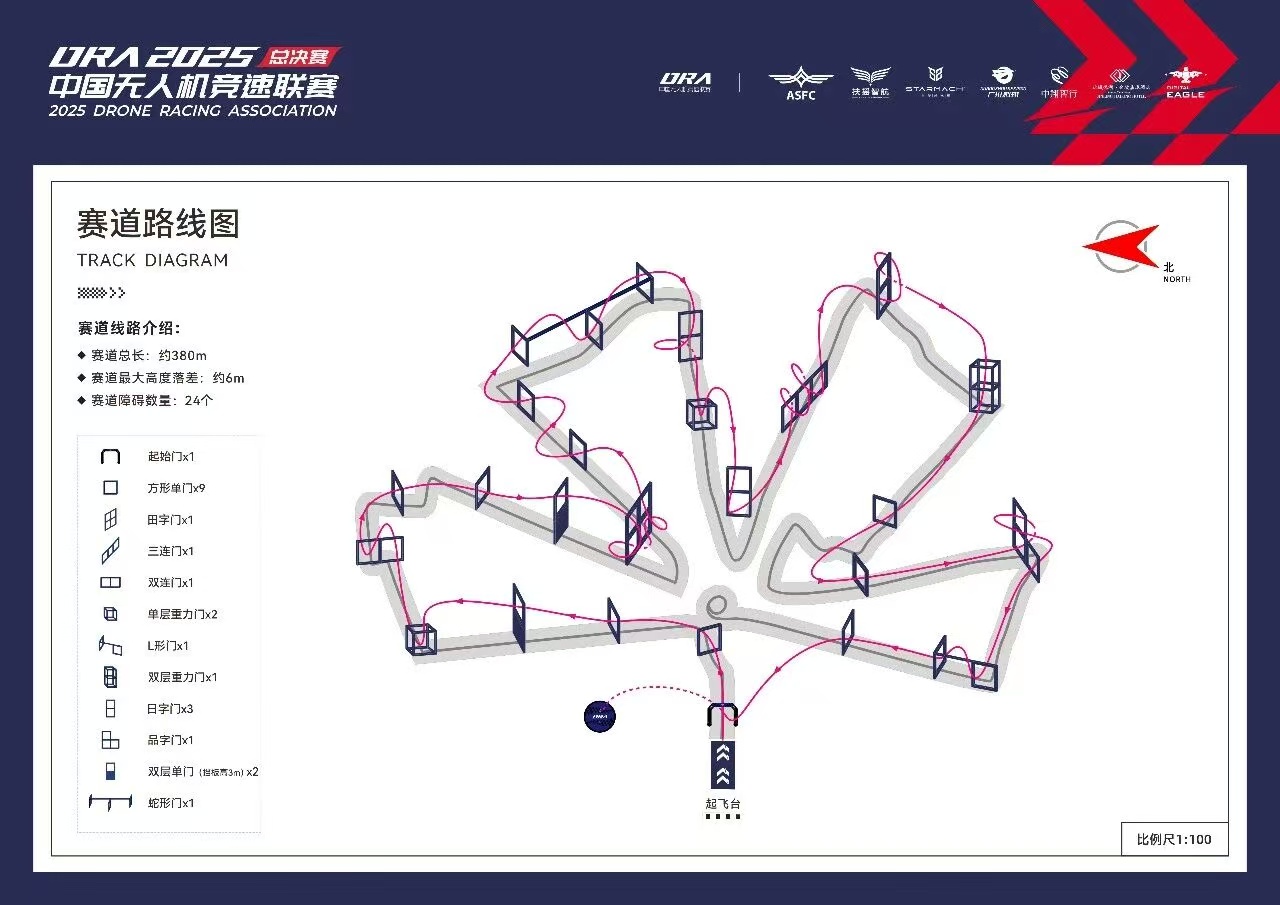This screenshot has width=1280, height=905.
Task: Click the black start arch on the track
Action: [722, 713]
